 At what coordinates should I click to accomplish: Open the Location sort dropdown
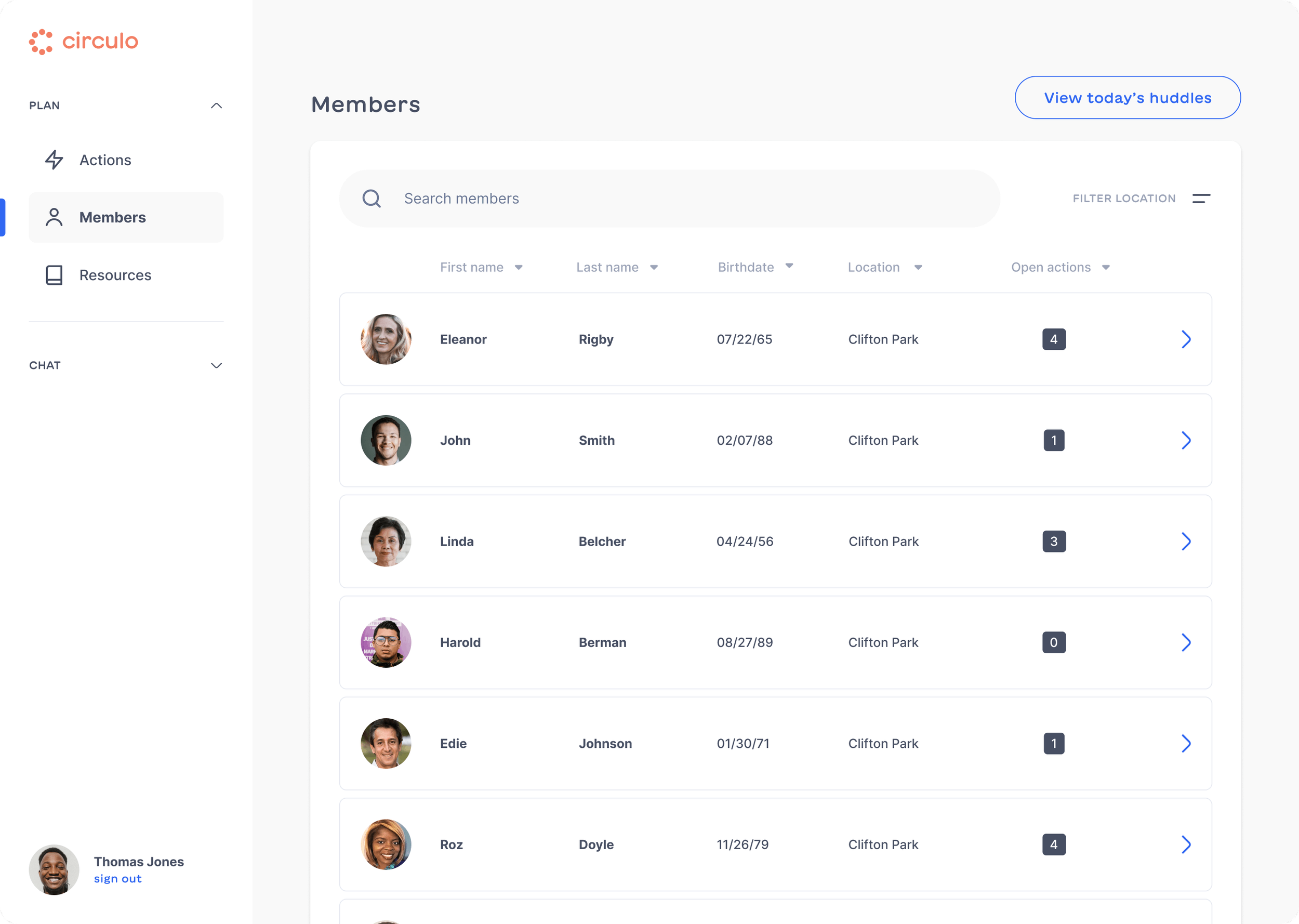[918, 267]
